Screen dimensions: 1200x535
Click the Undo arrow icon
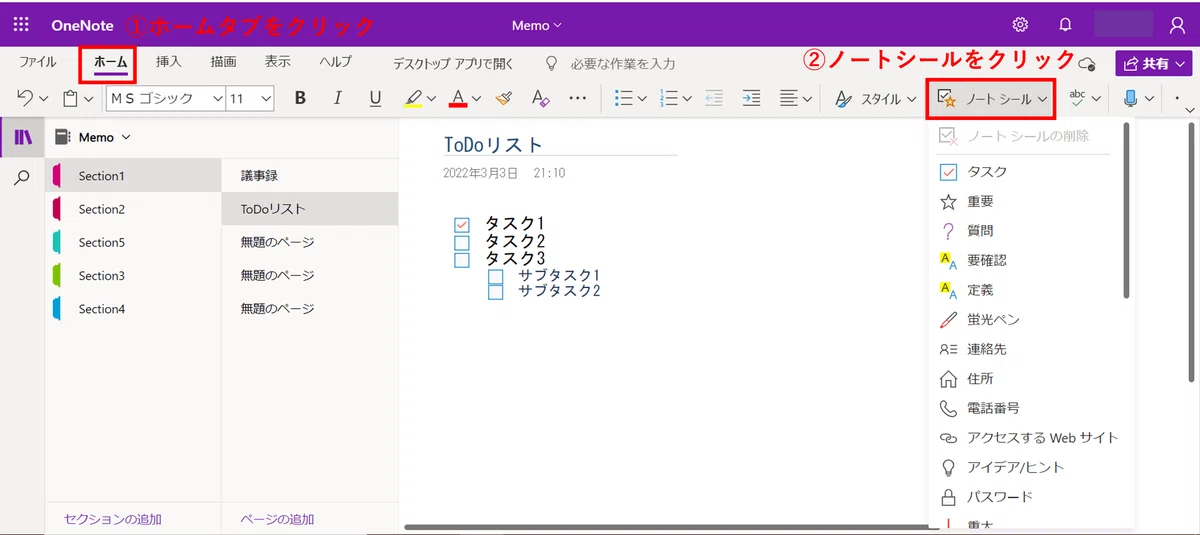coord(26,98)
